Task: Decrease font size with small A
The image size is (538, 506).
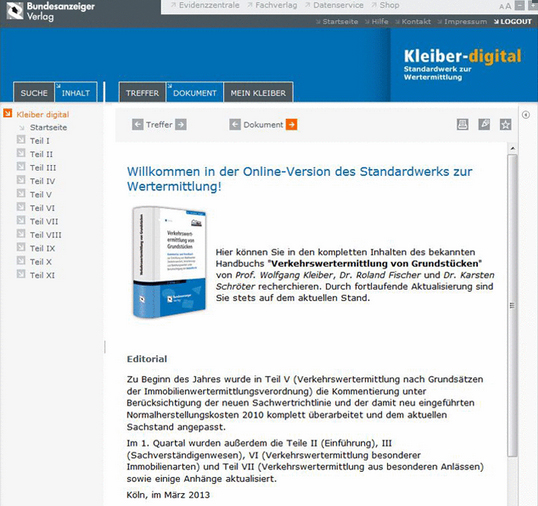Action: click(x=501, y=7)
